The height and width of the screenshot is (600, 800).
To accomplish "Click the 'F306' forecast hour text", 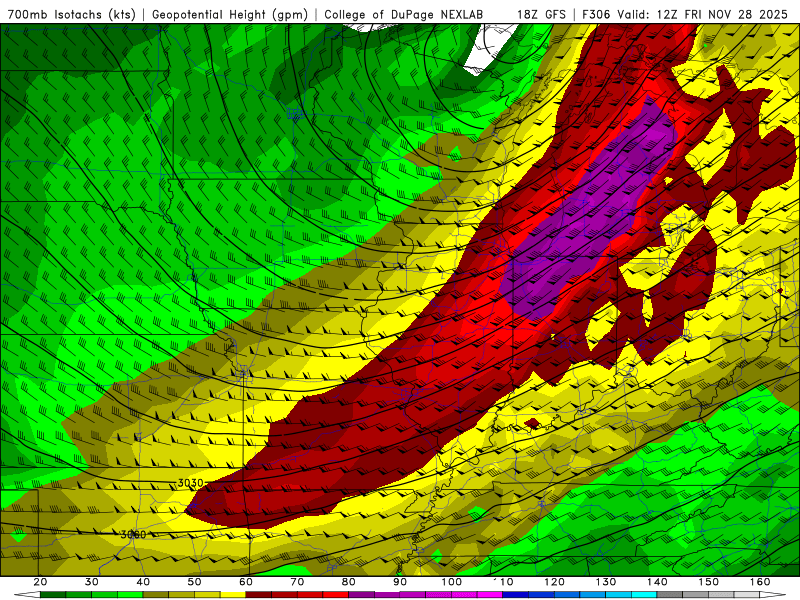I will (596, 15).
